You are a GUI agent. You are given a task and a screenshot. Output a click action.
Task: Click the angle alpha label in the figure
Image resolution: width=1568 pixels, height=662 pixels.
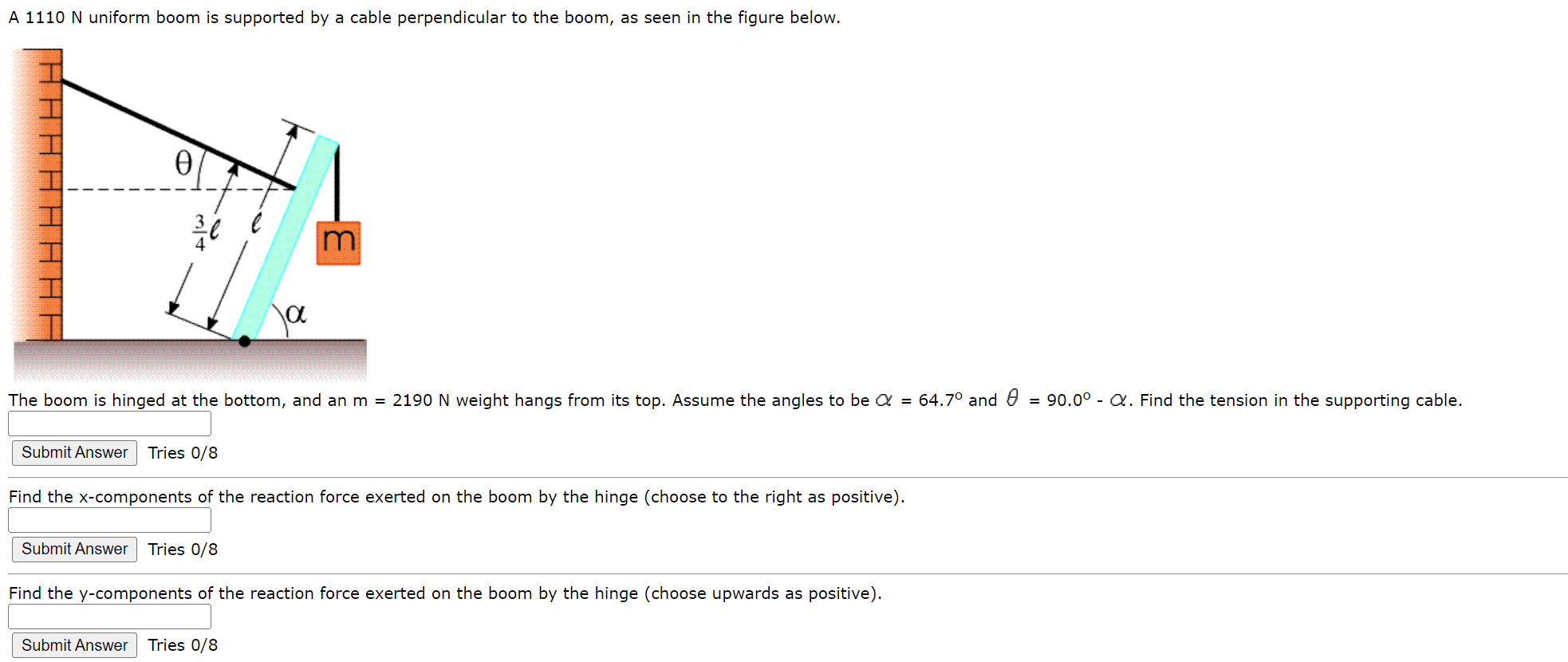(297, 313)
